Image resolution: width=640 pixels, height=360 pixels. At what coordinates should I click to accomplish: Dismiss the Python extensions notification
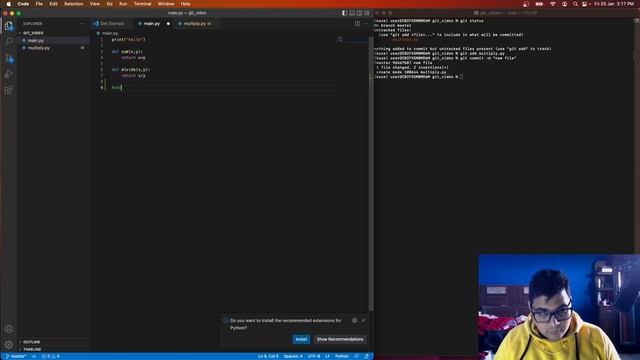click(363, 320)
